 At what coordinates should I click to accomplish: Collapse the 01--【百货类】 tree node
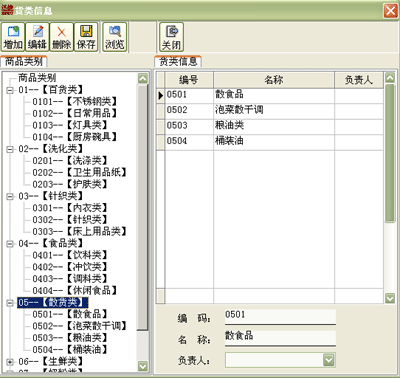click(10, 90)
